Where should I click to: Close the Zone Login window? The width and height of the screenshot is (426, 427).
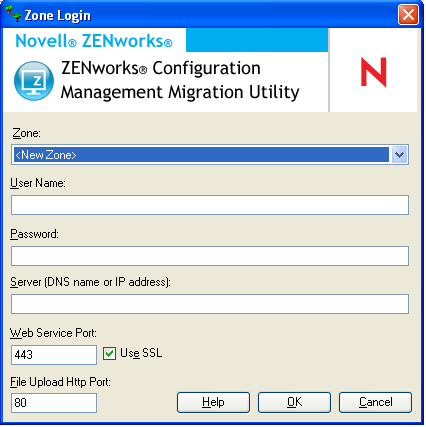(x=408, y=14)
